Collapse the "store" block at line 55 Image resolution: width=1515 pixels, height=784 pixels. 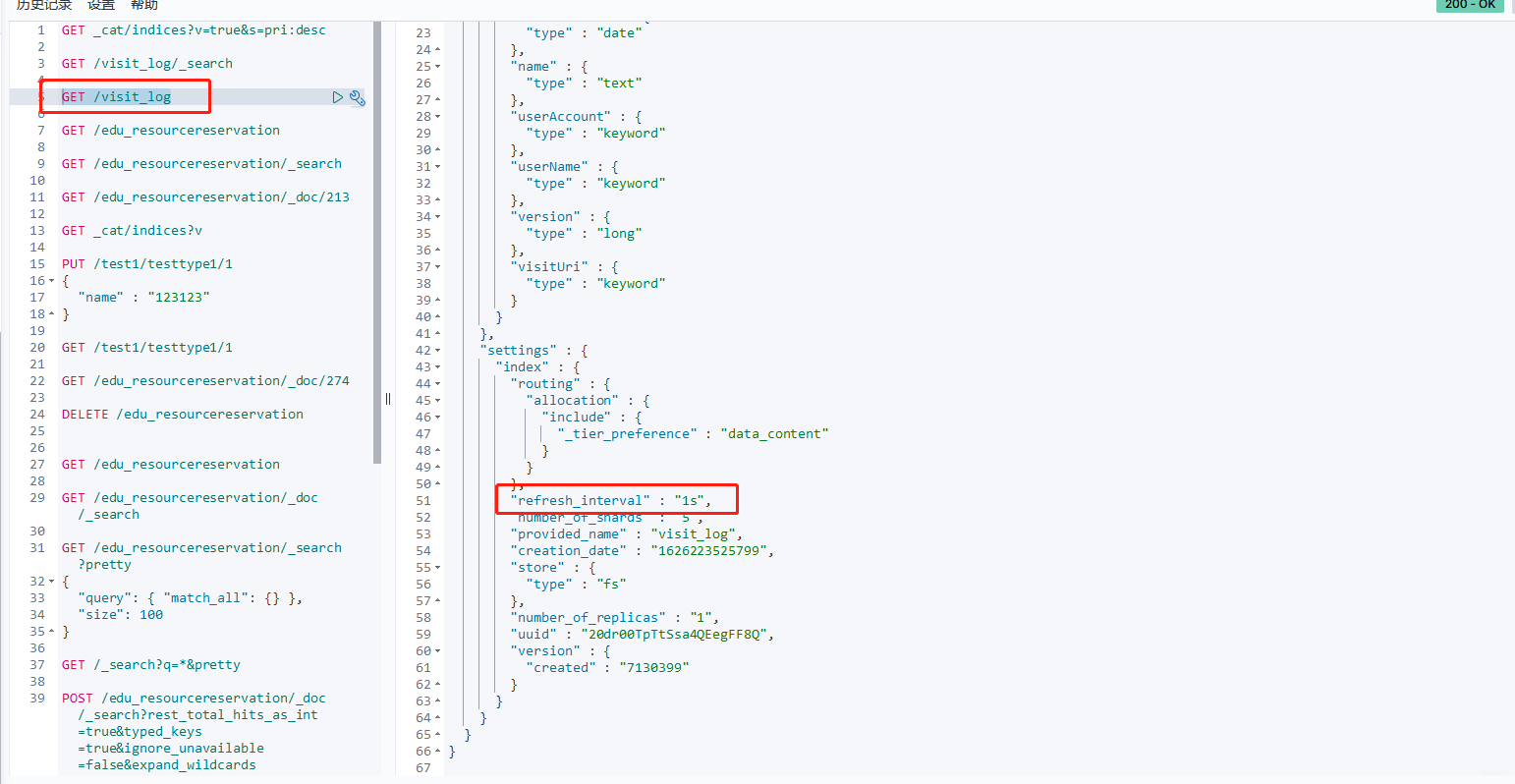coord(438,568)
